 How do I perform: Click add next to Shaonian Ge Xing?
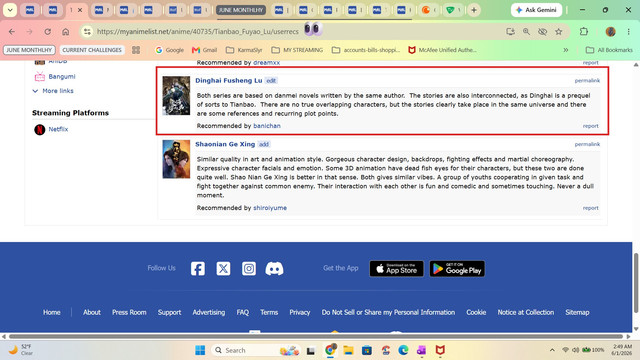[264, 144]
